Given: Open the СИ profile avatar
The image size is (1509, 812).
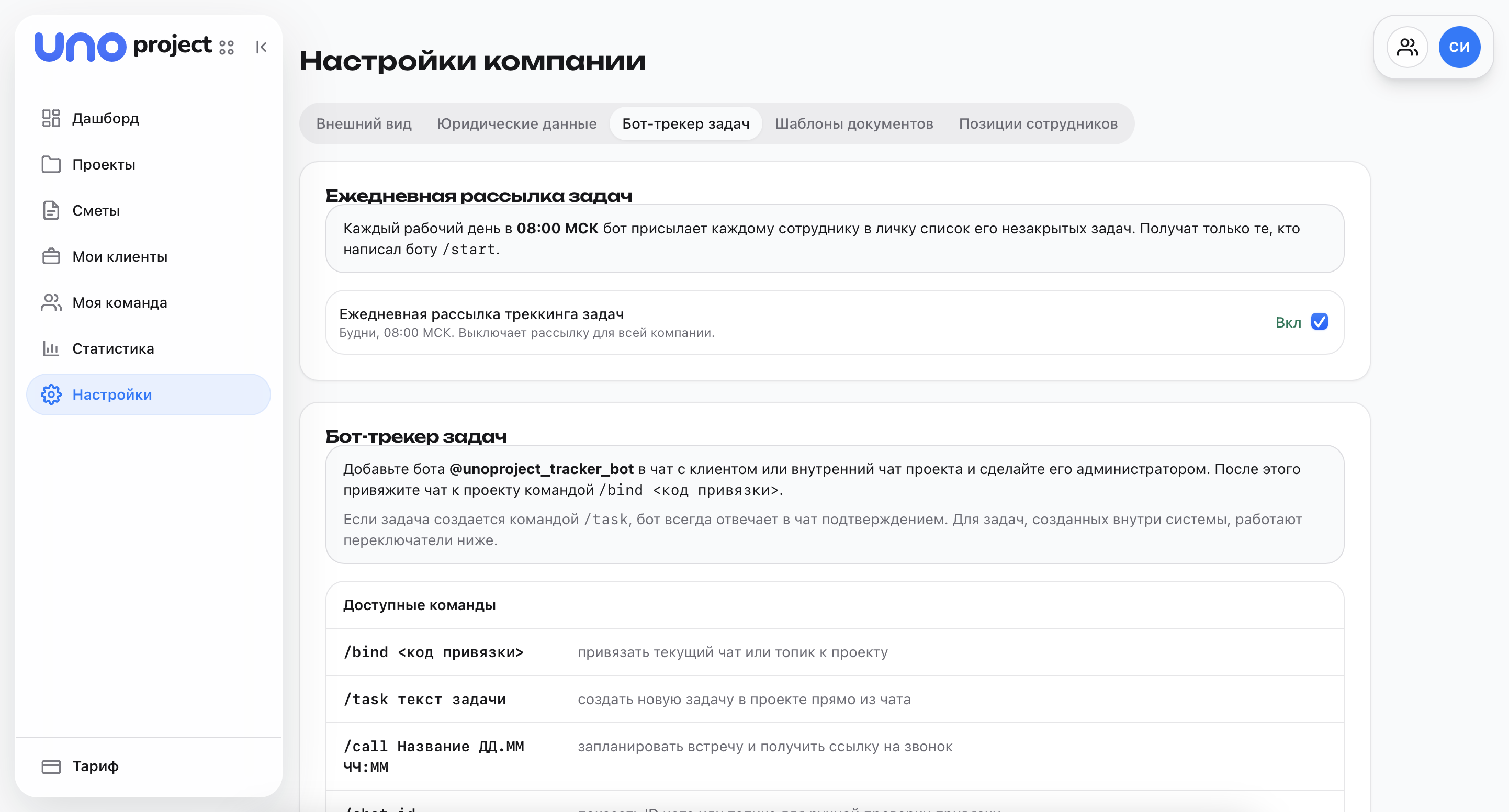Looking at the screenshot, I should pyautogui.click(x=1459, y=47).
